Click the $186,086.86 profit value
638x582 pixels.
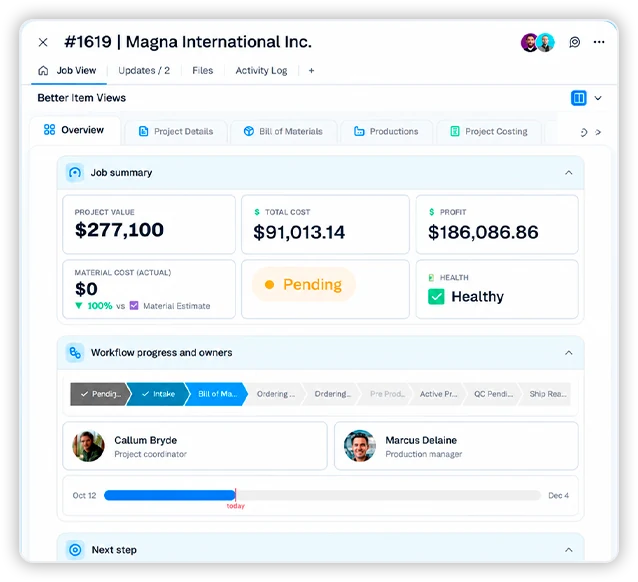click(x=483, y=232)
